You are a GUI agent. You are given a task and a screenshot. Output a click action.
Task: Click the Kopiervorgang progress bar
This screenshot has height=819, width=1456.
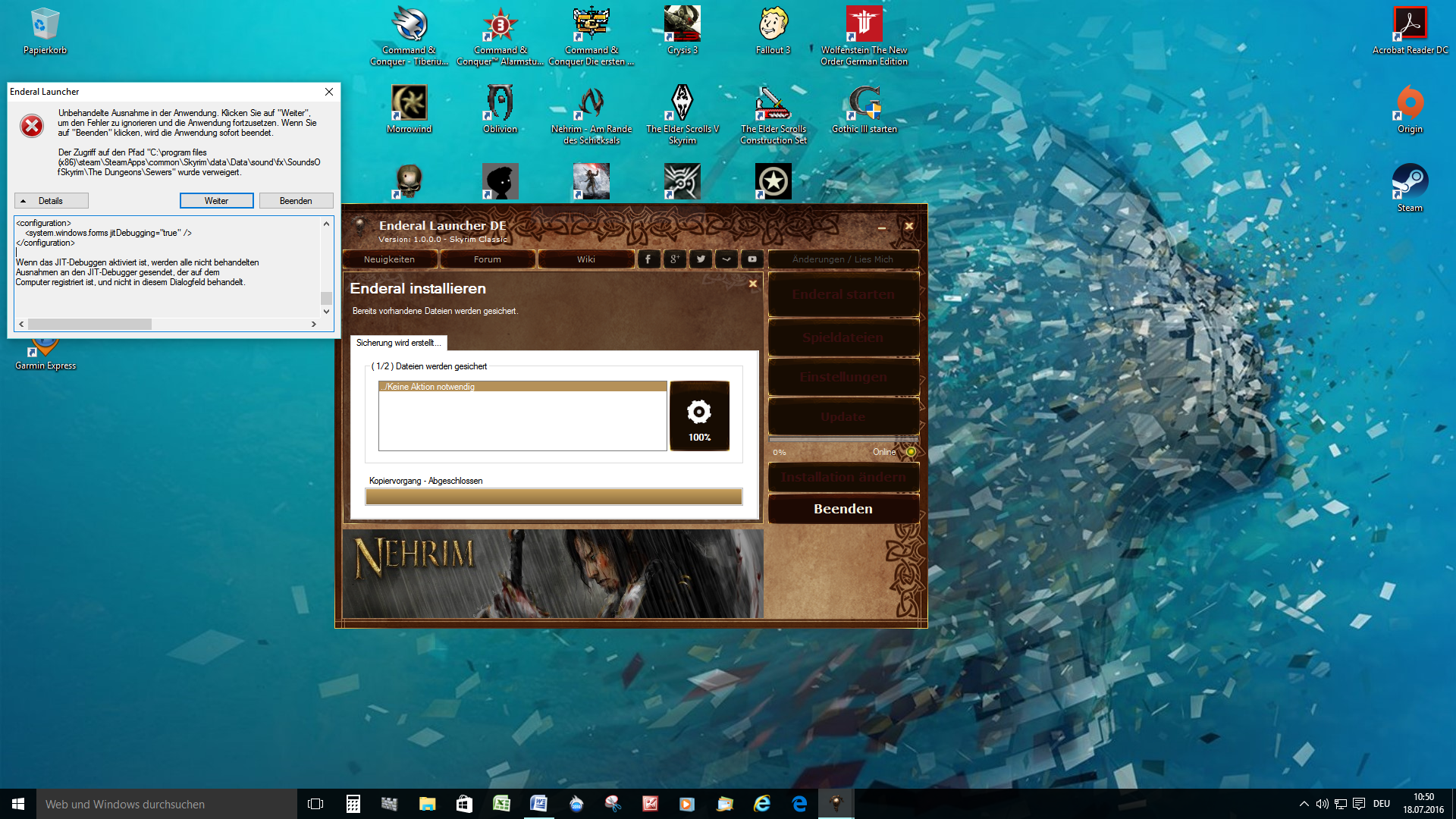(x=554, y=497)
